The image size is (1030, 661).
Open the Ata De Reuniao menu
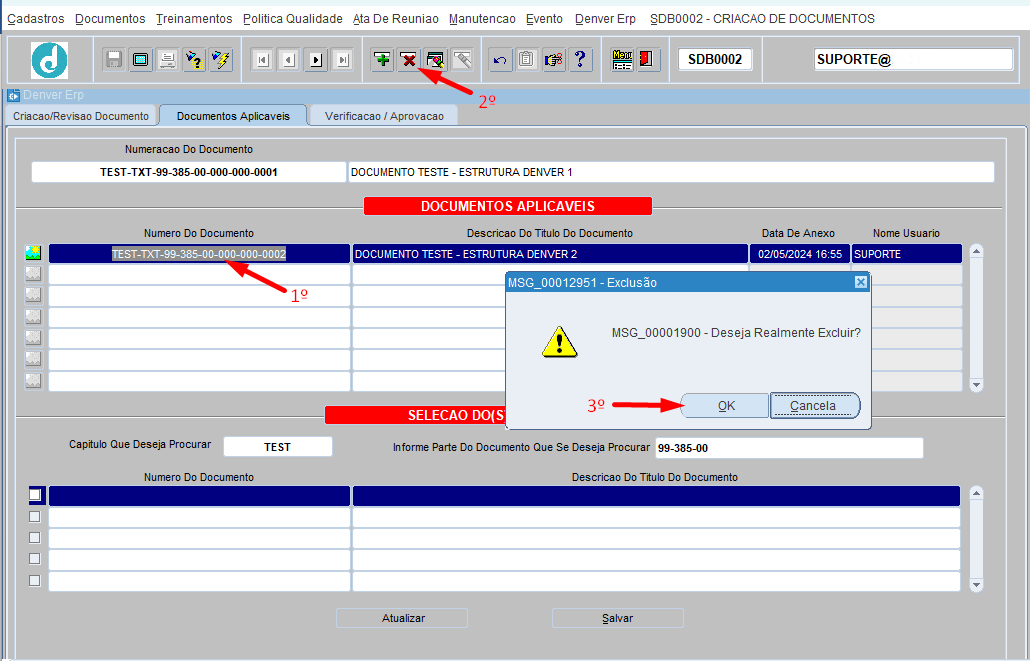(x=395, y=19)
